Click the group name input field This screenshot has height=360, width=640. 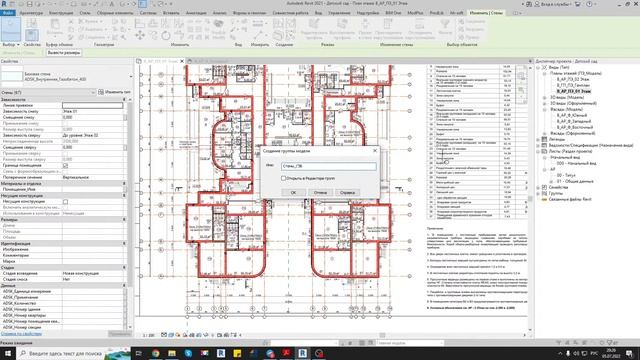pyautogui.click(x=329, y=166)
